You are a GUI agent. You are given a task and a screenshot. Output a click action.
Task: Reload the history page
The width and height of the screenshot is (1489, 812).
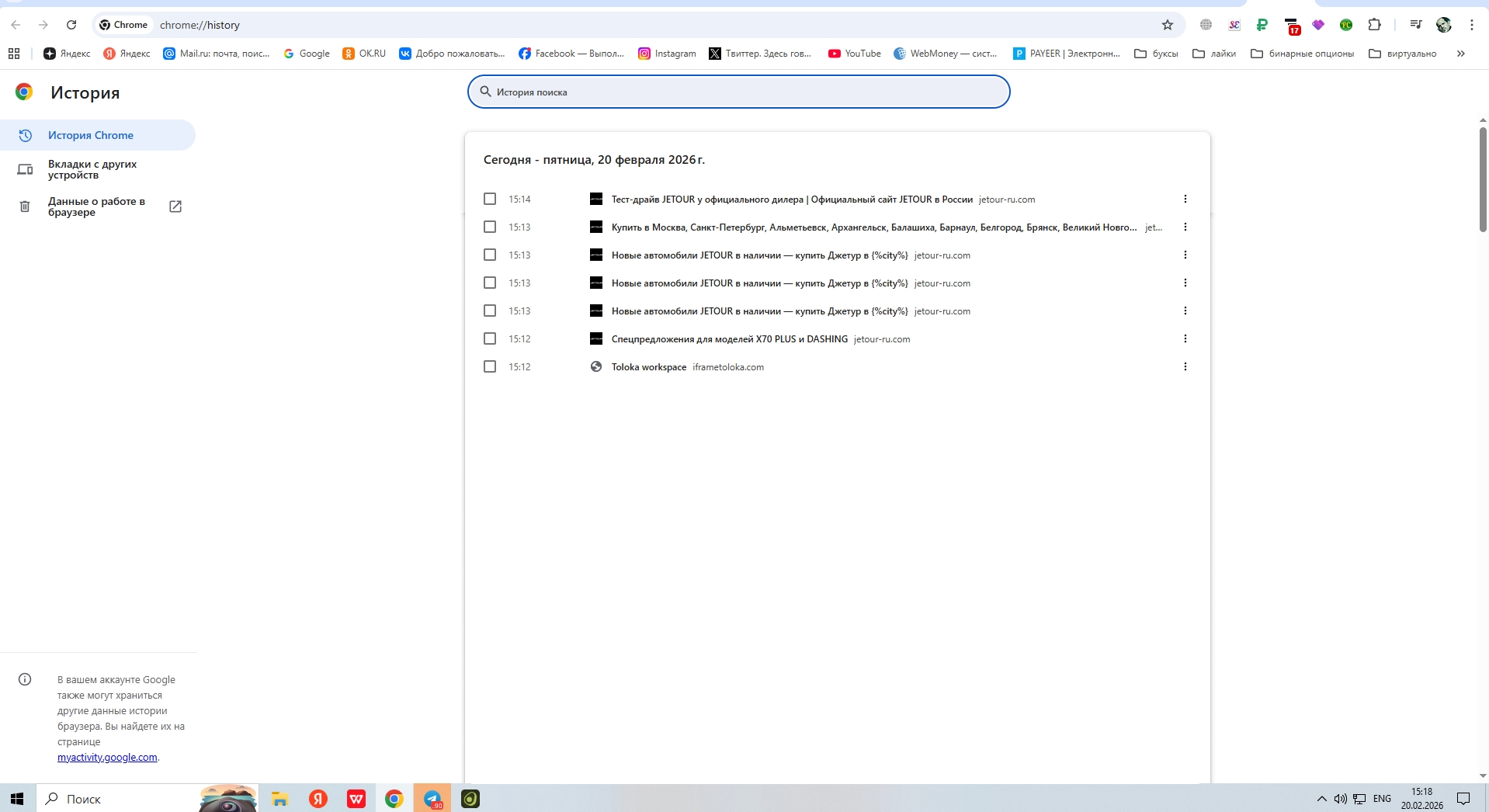click(x=71, y=25)
